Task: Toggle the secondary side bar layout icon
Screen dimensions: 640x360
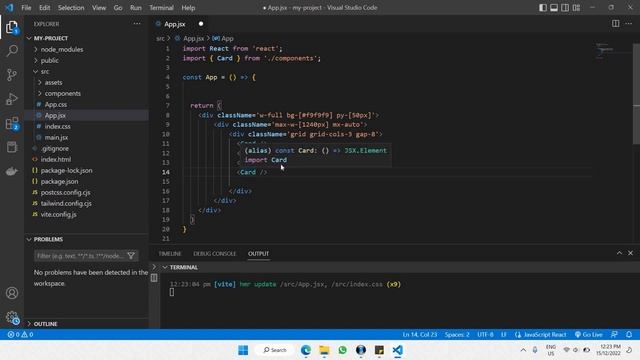Action: [565, 8]
